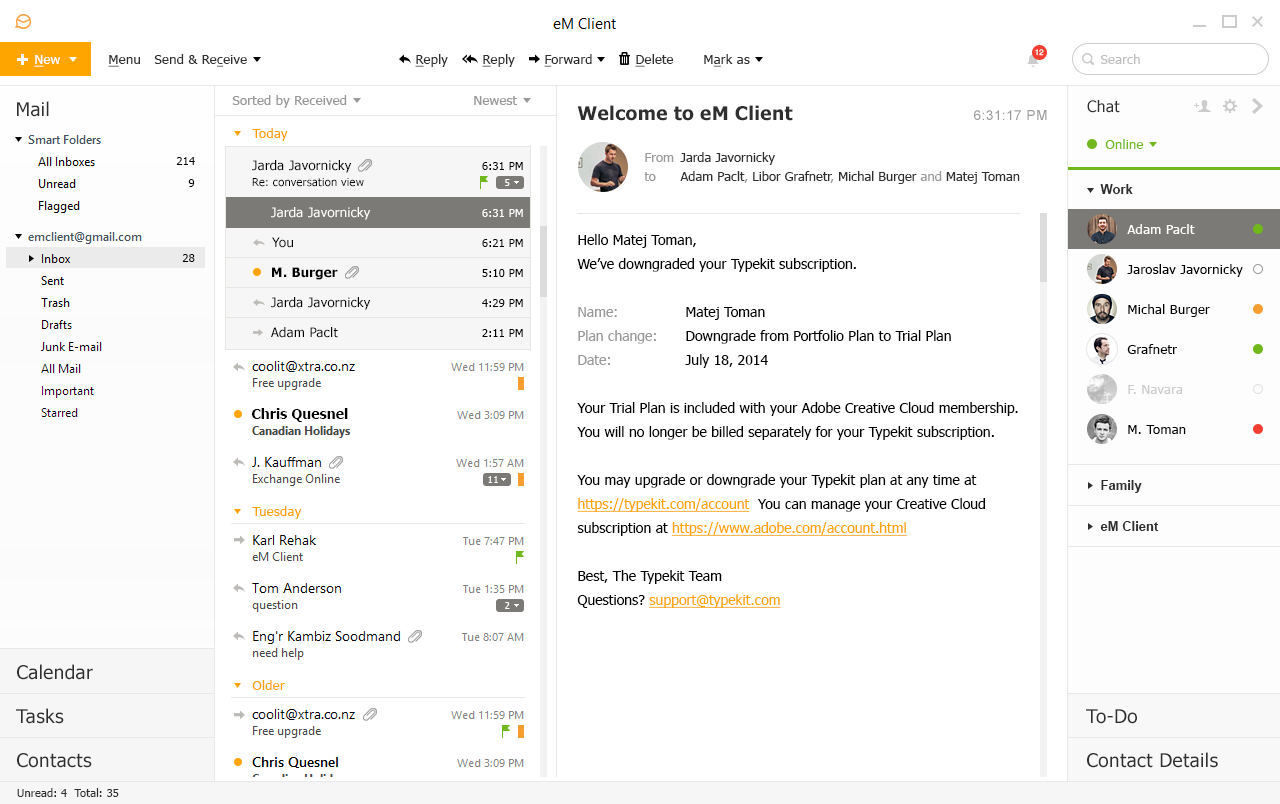Open typekit.com/account link
Viewport: 1280px width, 804px height.
(x=663, y=504)
